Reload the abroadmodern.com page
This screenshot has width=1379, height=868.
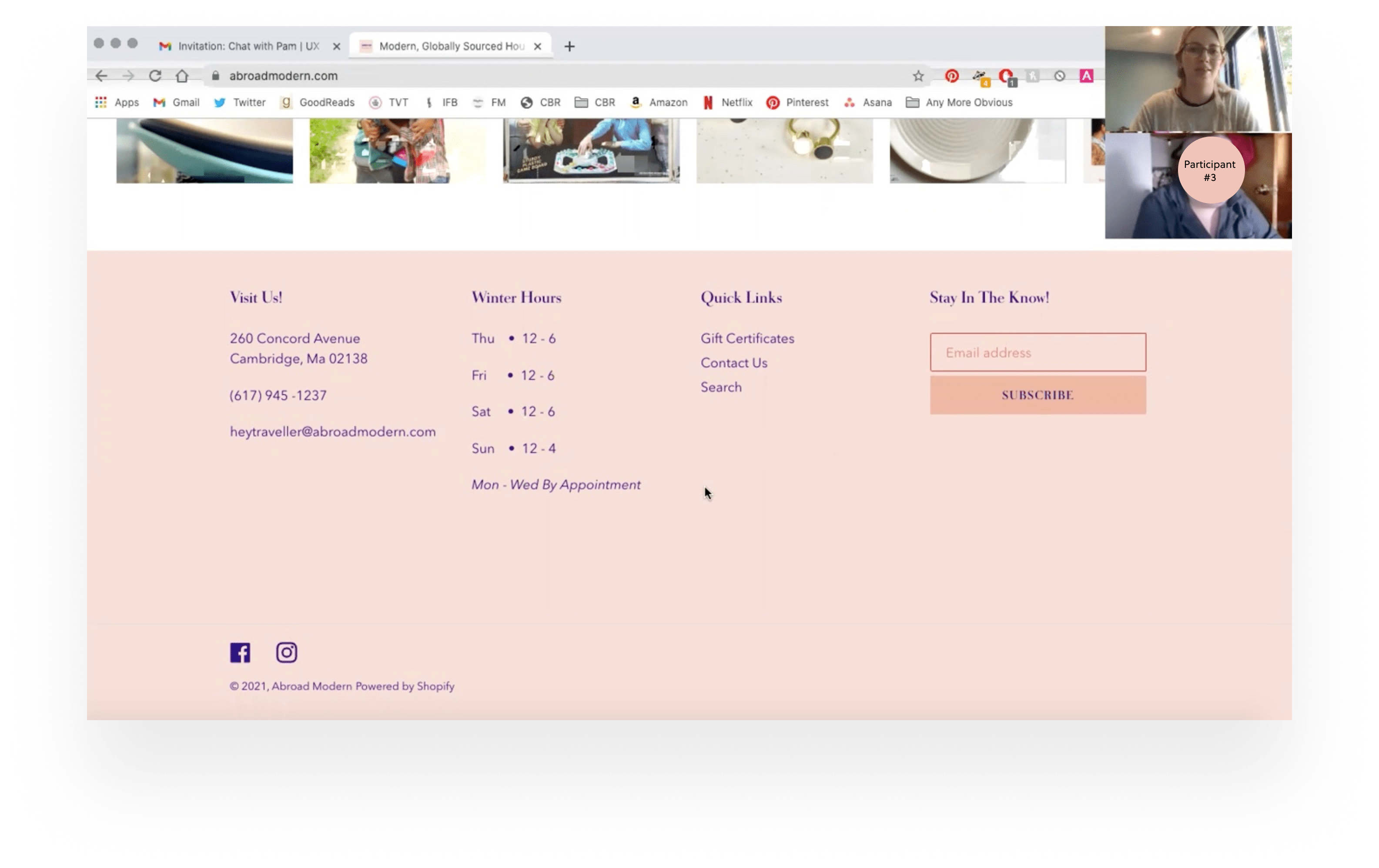click(x=155, y=76)
